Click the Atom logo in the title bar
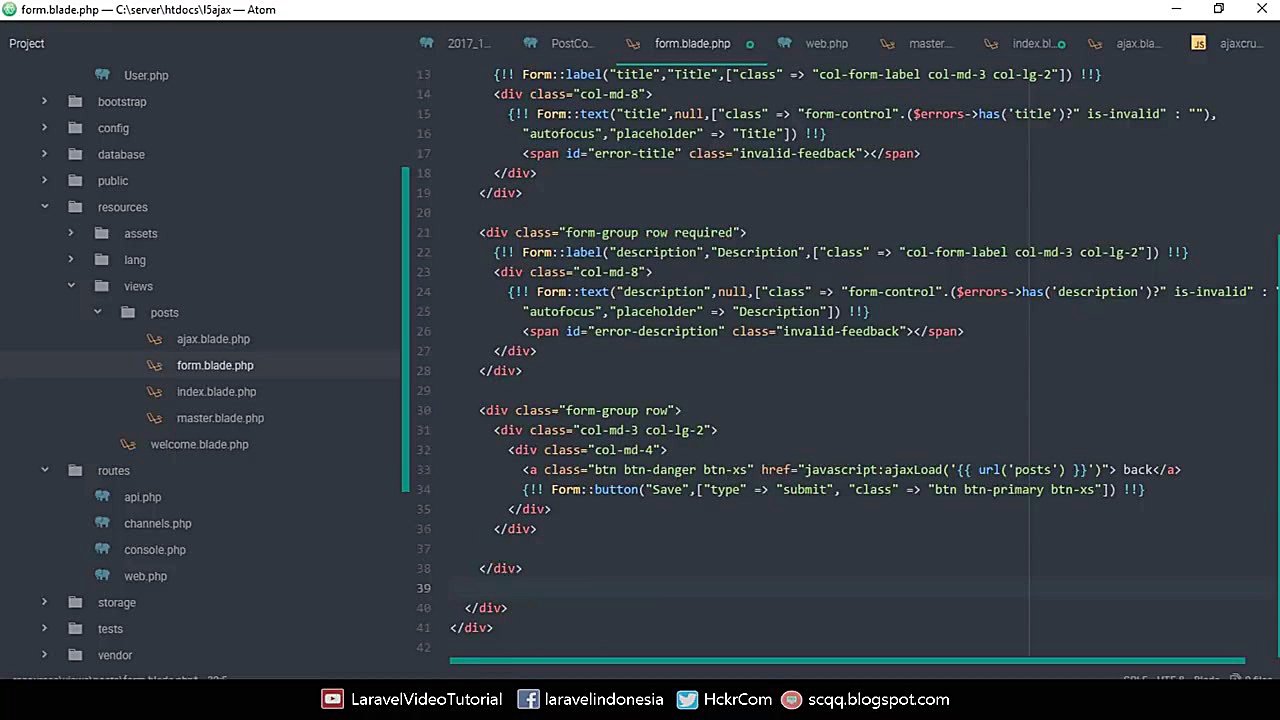 tap(9, 9)
